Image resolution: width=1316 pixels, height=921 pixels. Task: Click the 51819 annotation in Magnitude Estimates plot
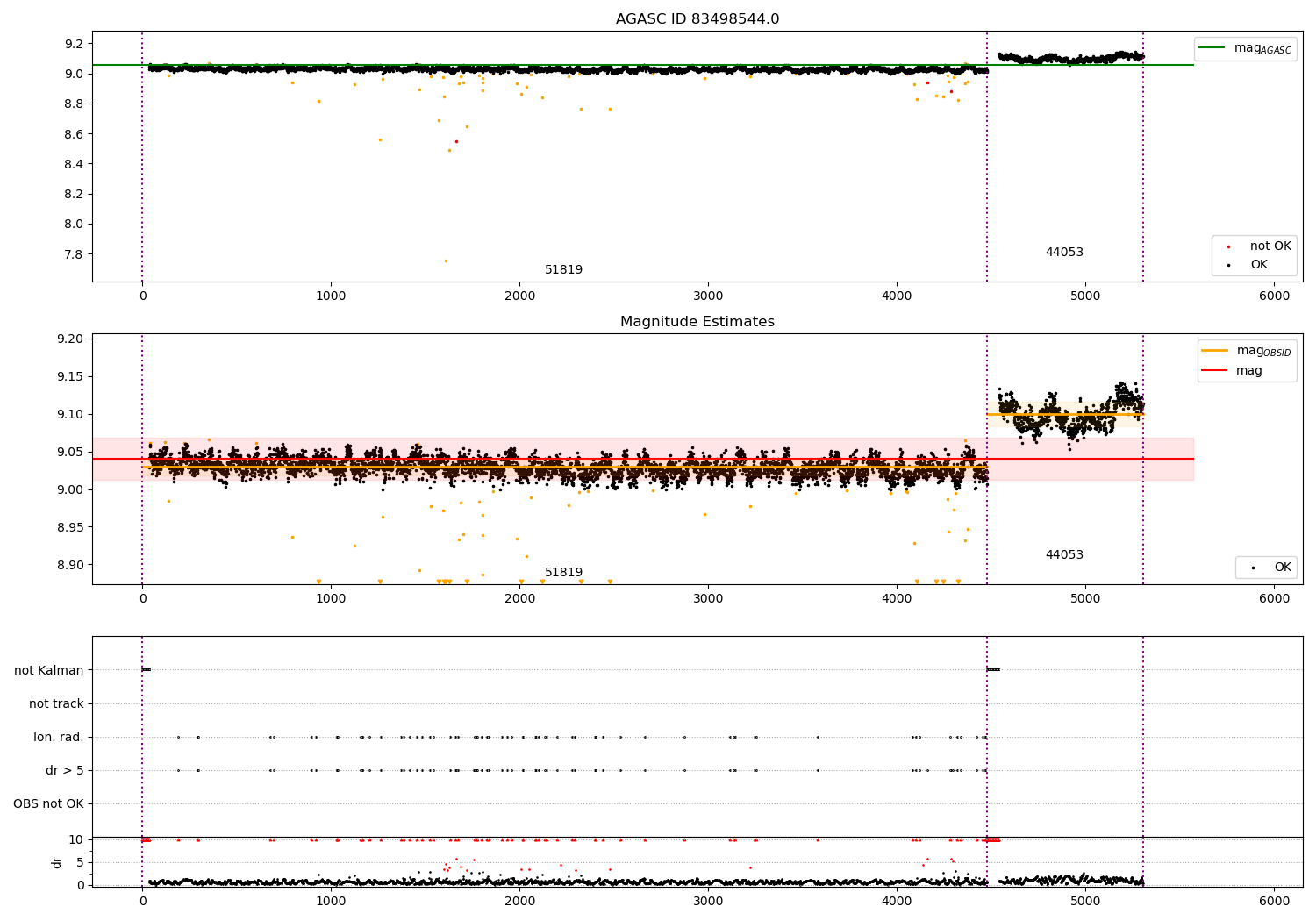[x=563, y=573]
